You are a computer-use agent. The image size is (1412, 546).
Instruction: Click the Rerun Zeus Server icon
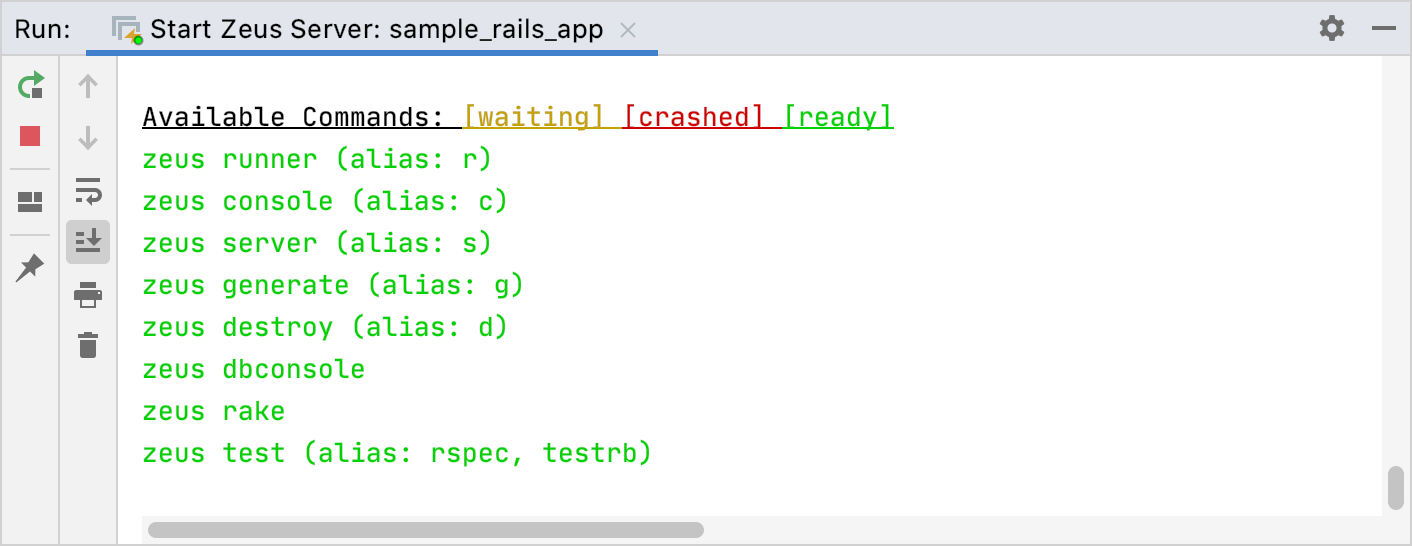(x=31, y=86)
